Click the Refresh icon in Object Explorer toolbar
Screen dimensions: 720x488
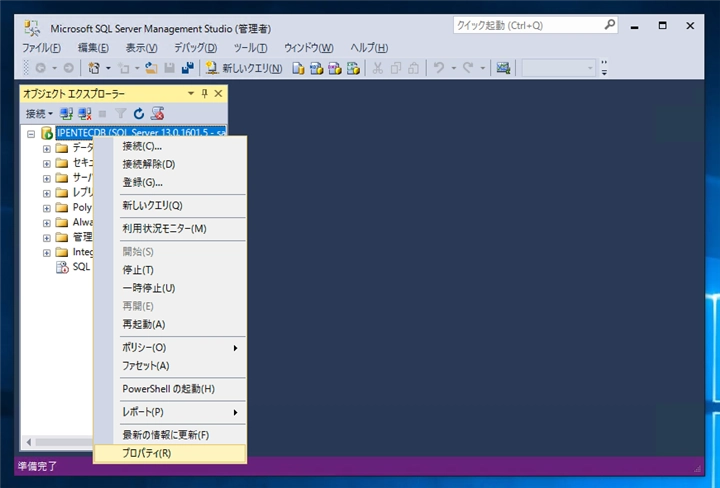[x=139, y=113]
